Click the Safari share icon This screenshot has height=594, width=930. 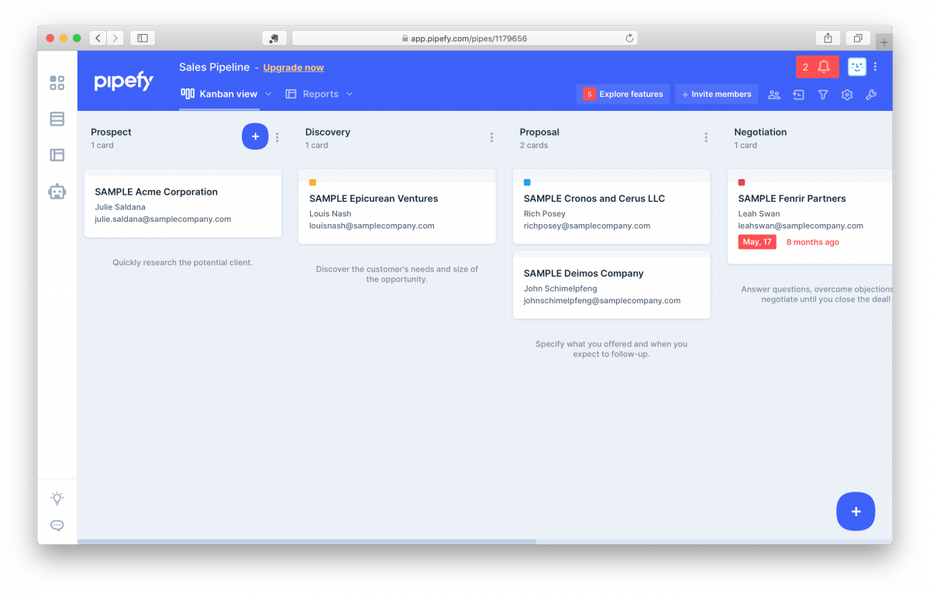click(828, 38)
